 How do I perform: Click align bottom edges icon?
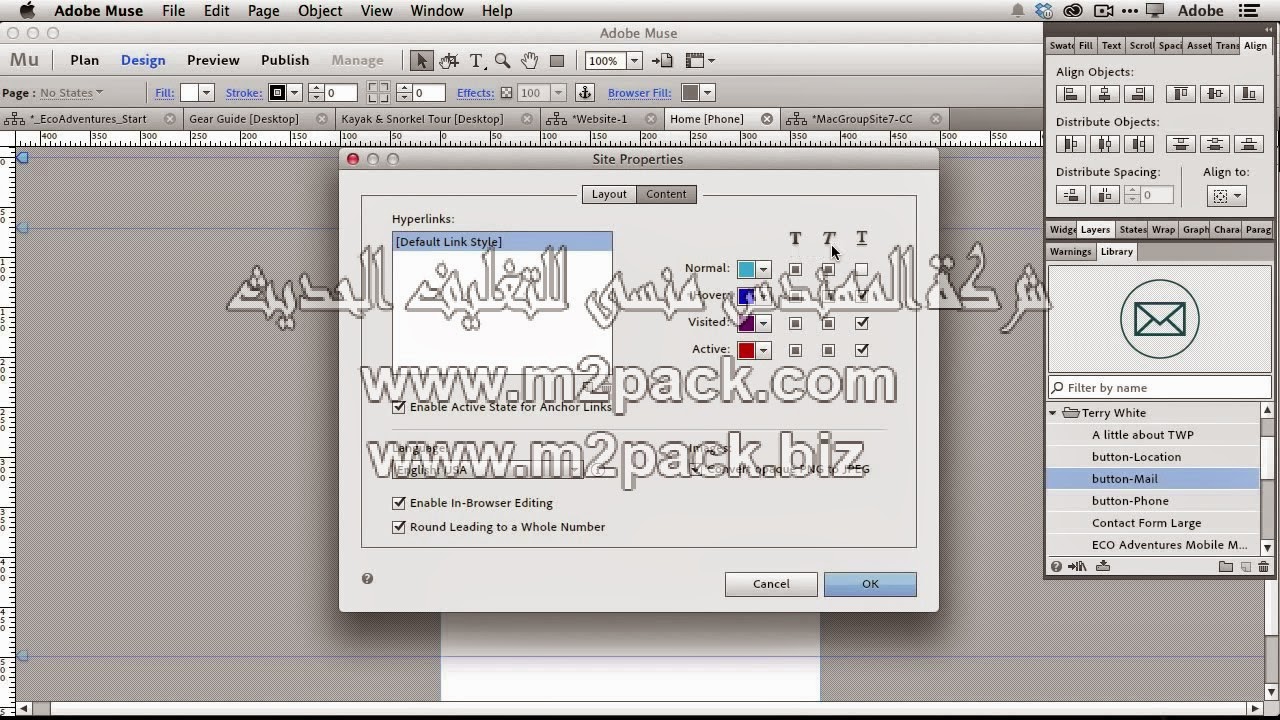click(x=1248, y=94)
